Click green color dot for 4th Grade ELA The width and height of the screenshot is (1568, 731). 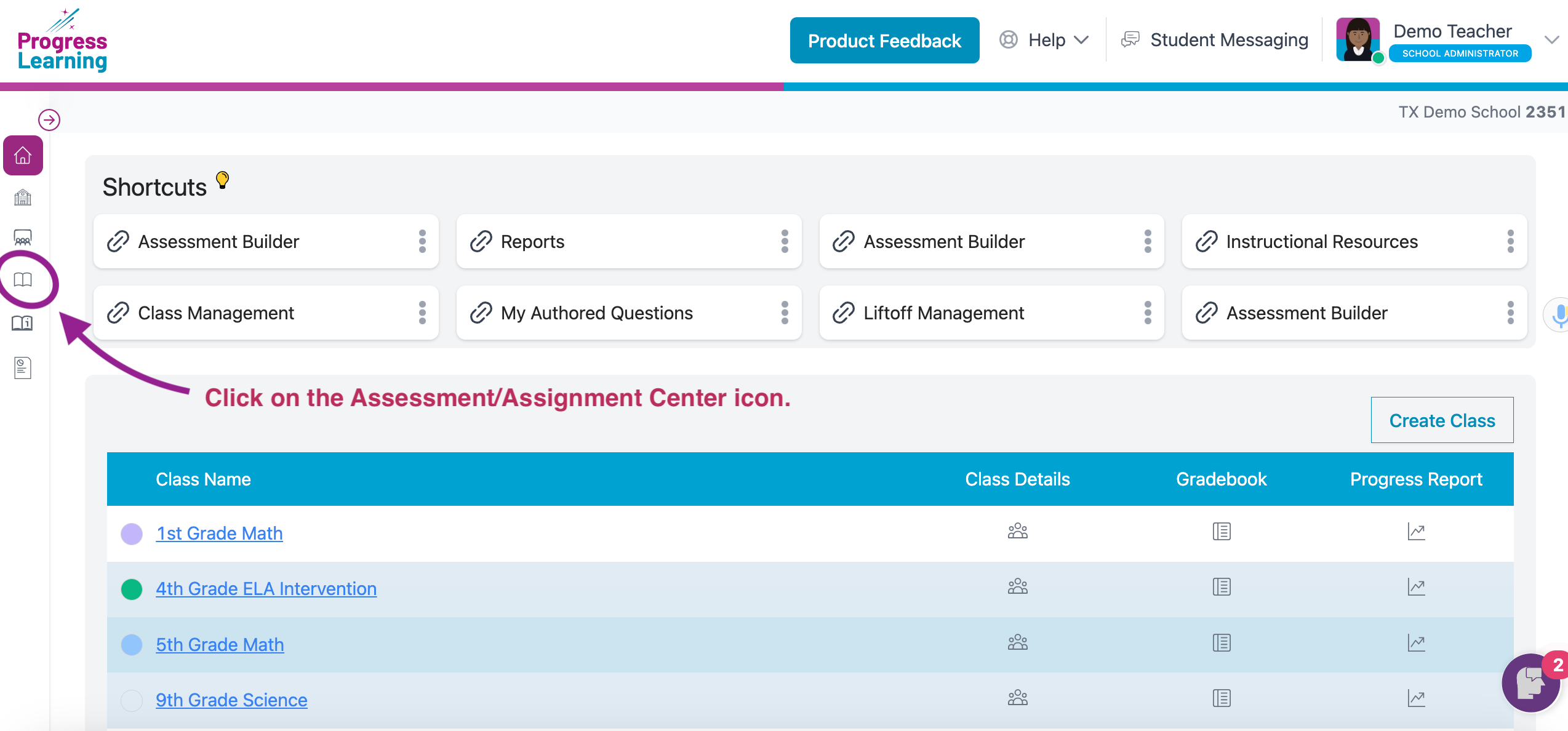pyautogui.click(x=132, y=589)
